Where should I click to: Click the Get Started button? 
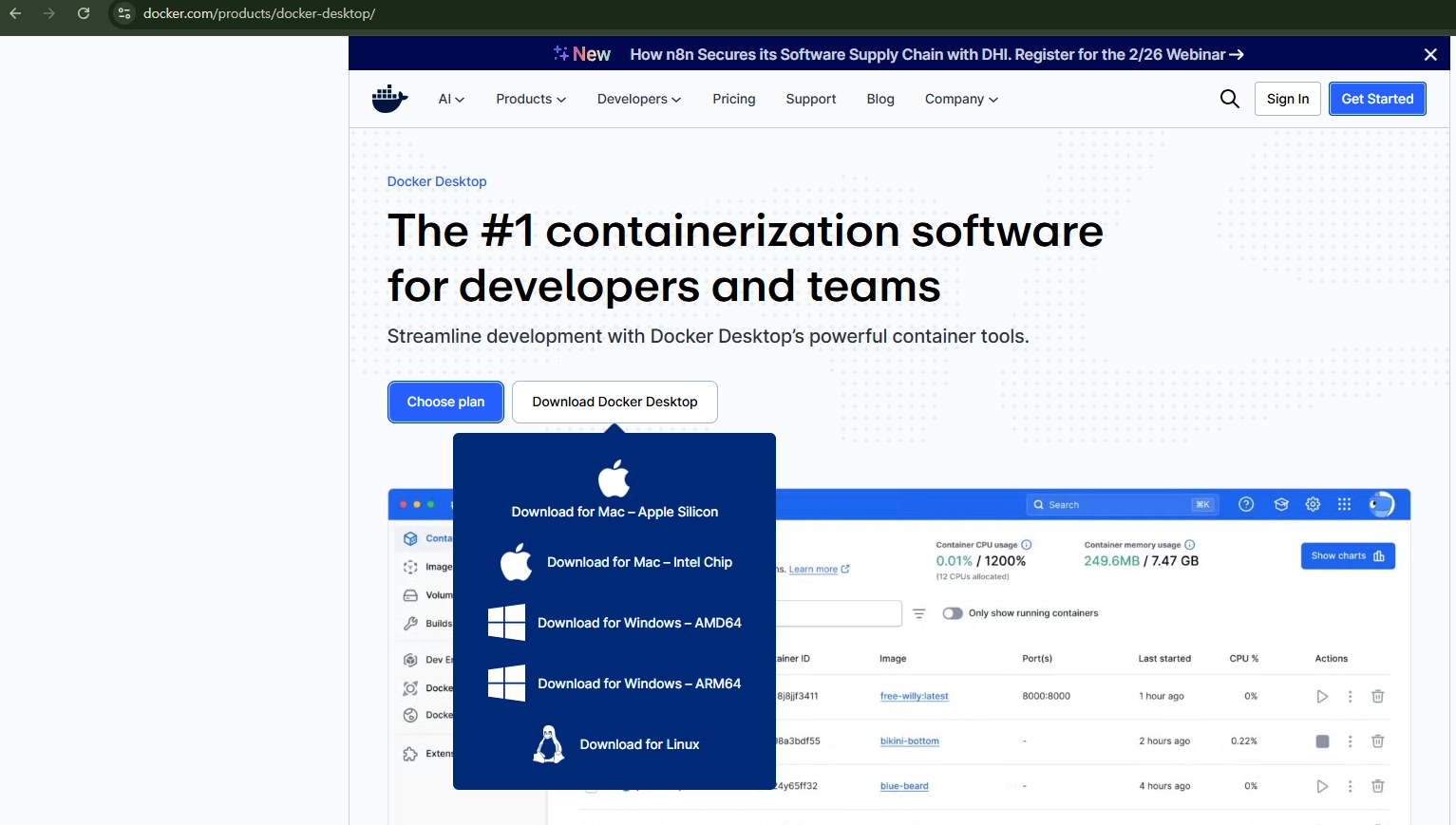(1377, 99)
